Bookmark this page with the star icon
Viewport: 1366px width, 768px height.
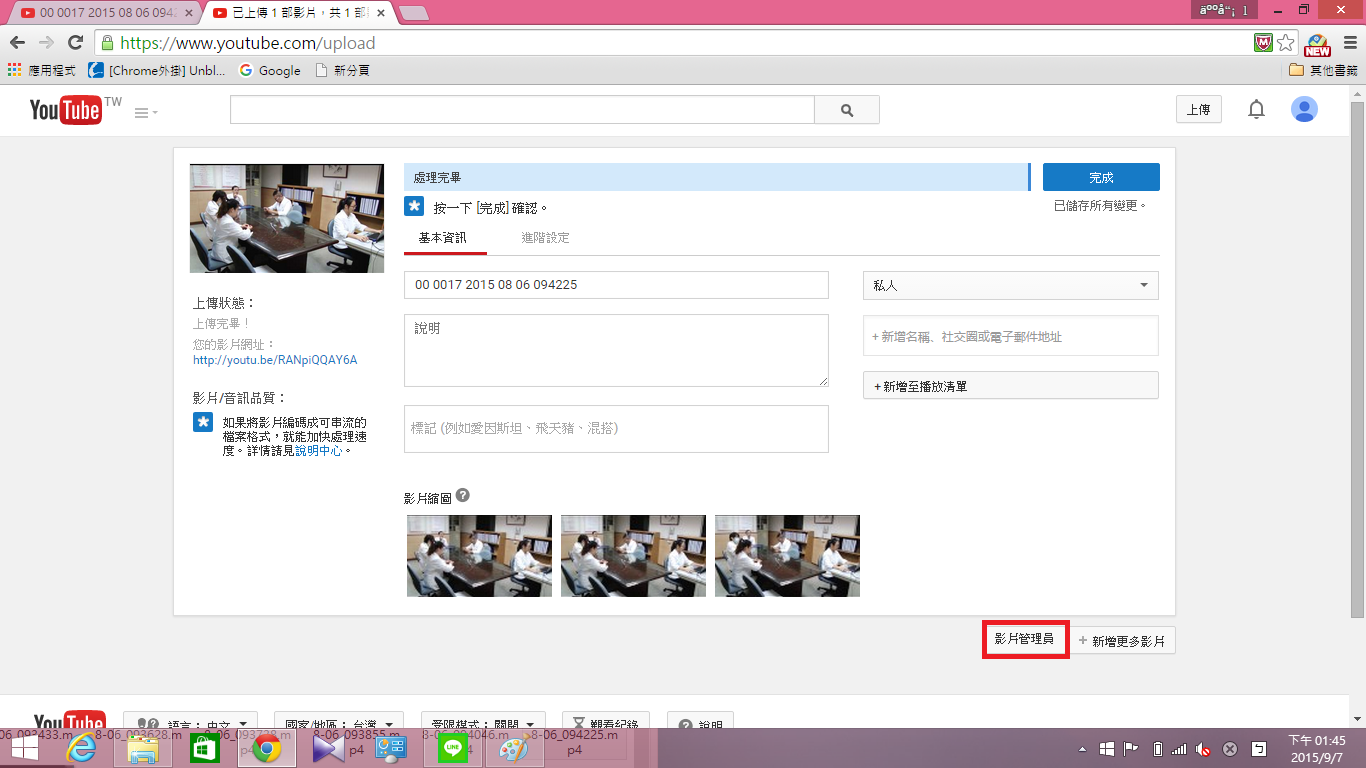tap(1286, 43)
